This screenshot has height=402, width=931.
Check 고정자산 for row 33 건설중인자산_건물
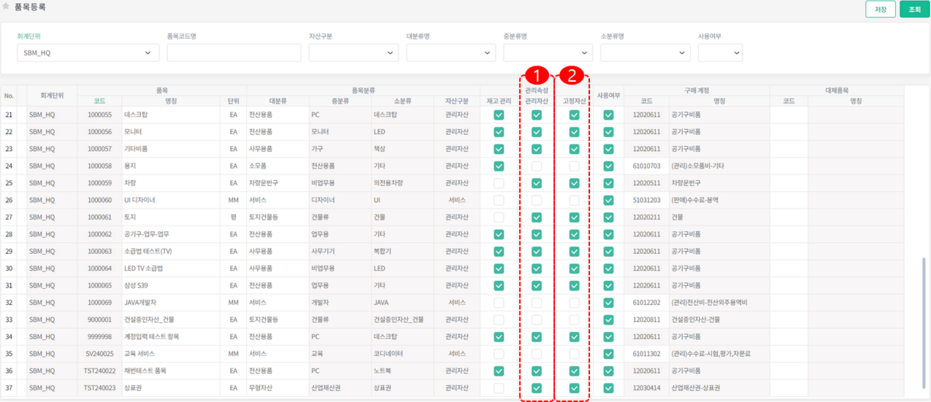[574, 320]
